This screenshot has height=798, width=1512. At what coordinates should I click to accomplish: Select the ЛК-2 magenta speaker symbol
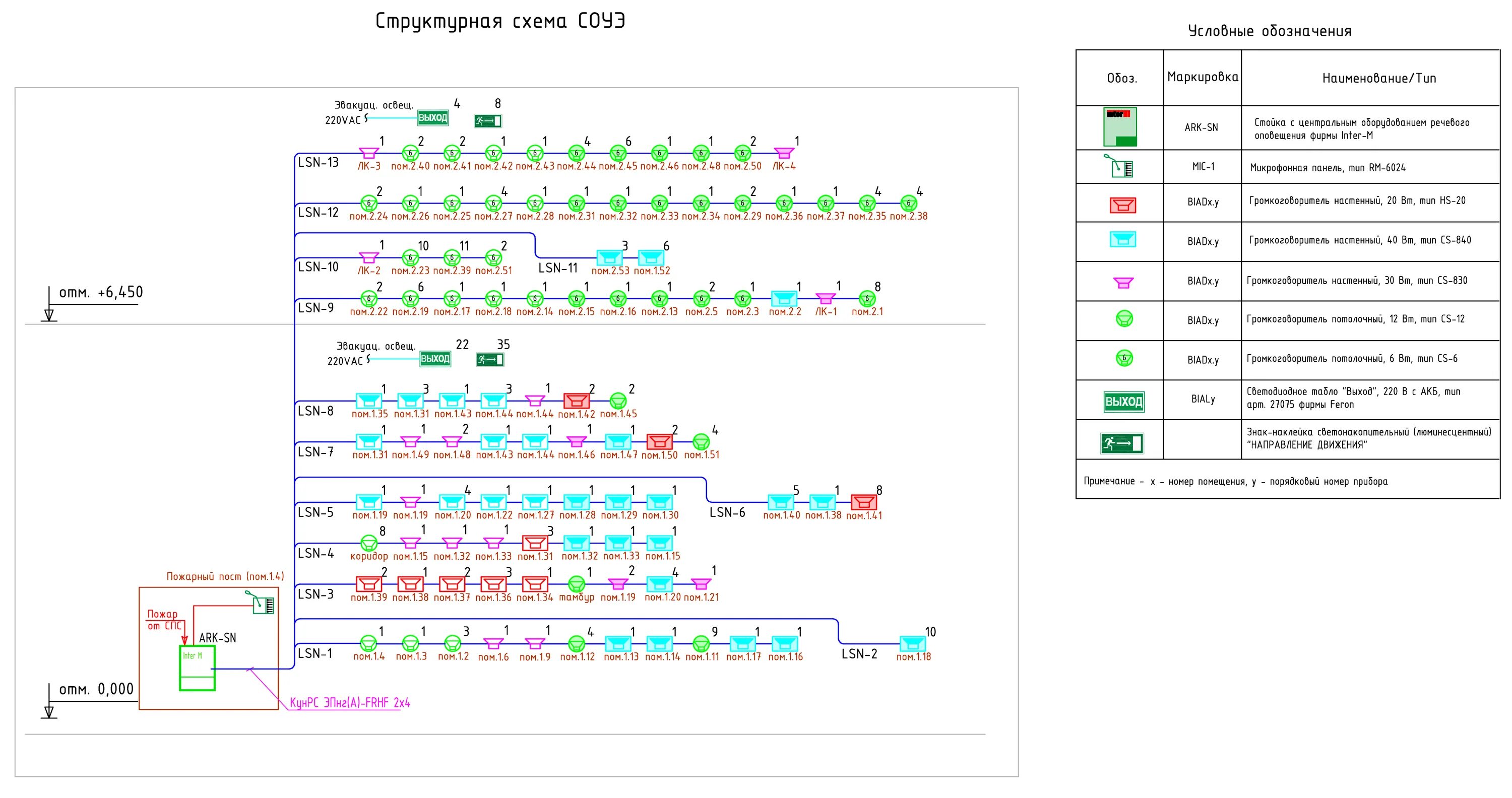(x=368, y=257)
